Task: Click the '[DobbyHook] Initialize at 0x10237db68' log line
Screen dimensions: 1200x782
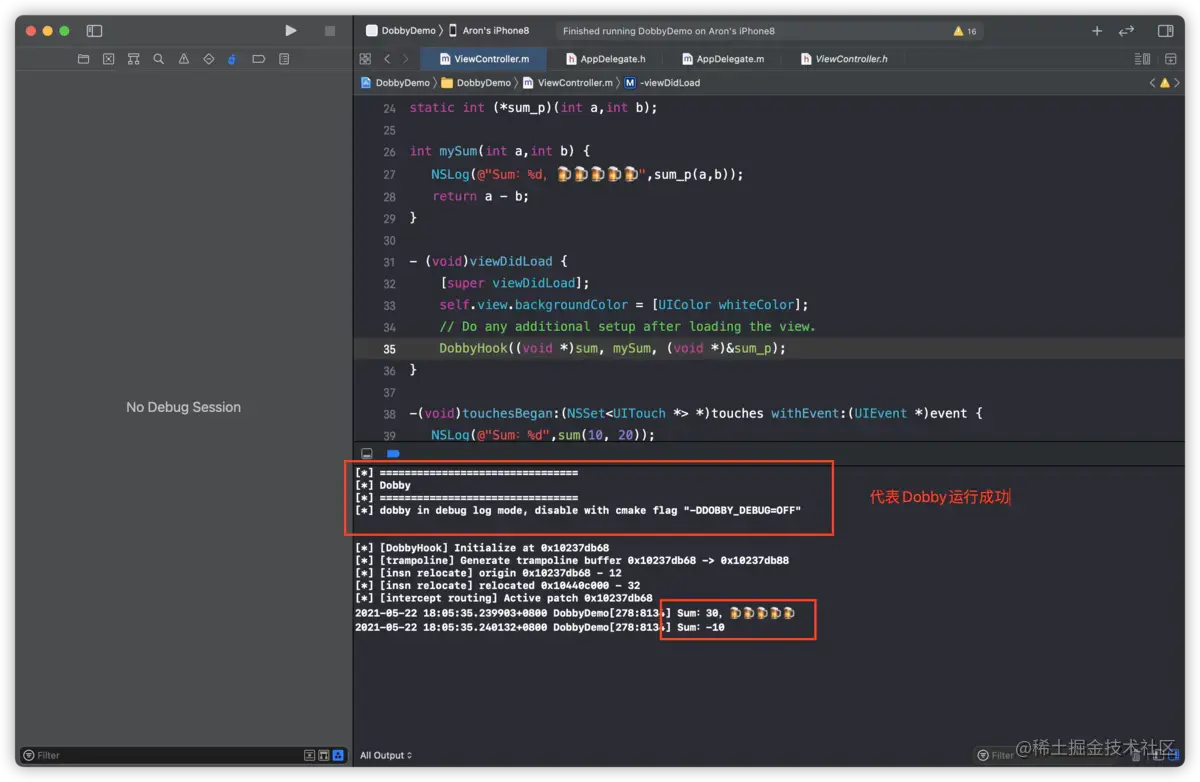Action: 482,548
